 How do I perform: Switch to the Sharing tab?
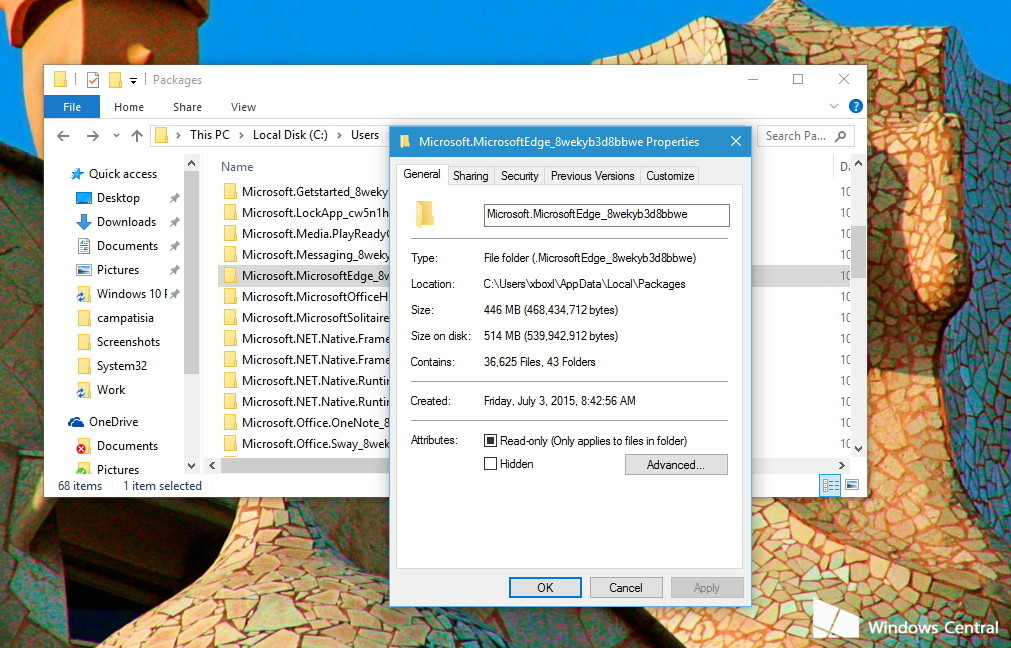click(x=471, y=175)
